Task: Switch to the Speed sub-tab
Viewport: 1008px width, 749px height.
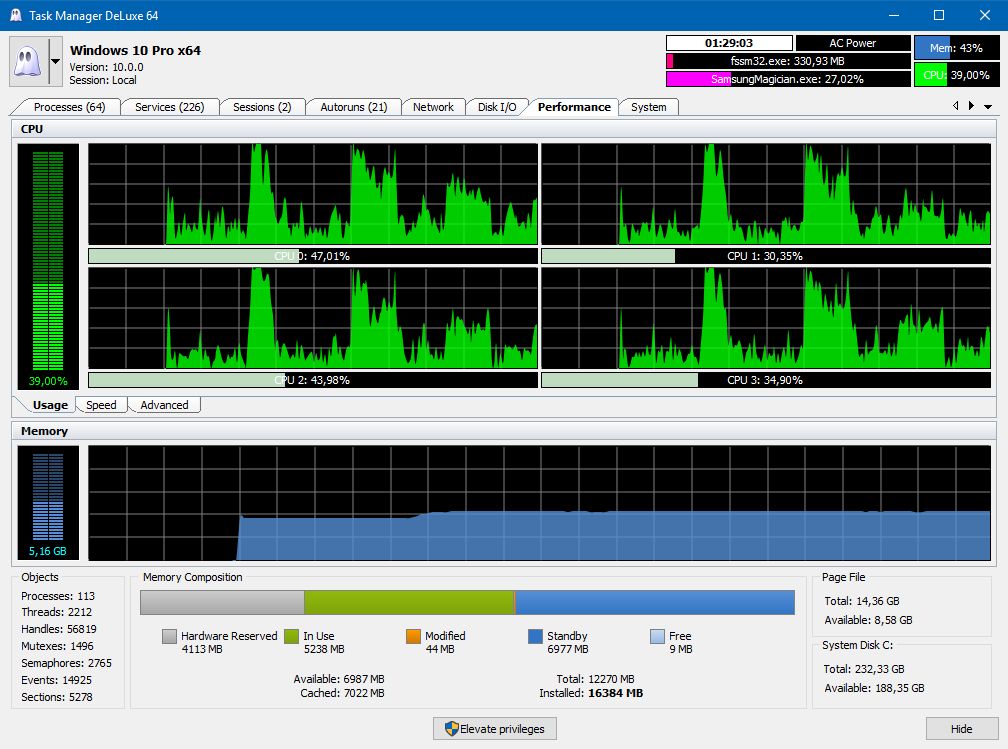Action: (101, 405)
